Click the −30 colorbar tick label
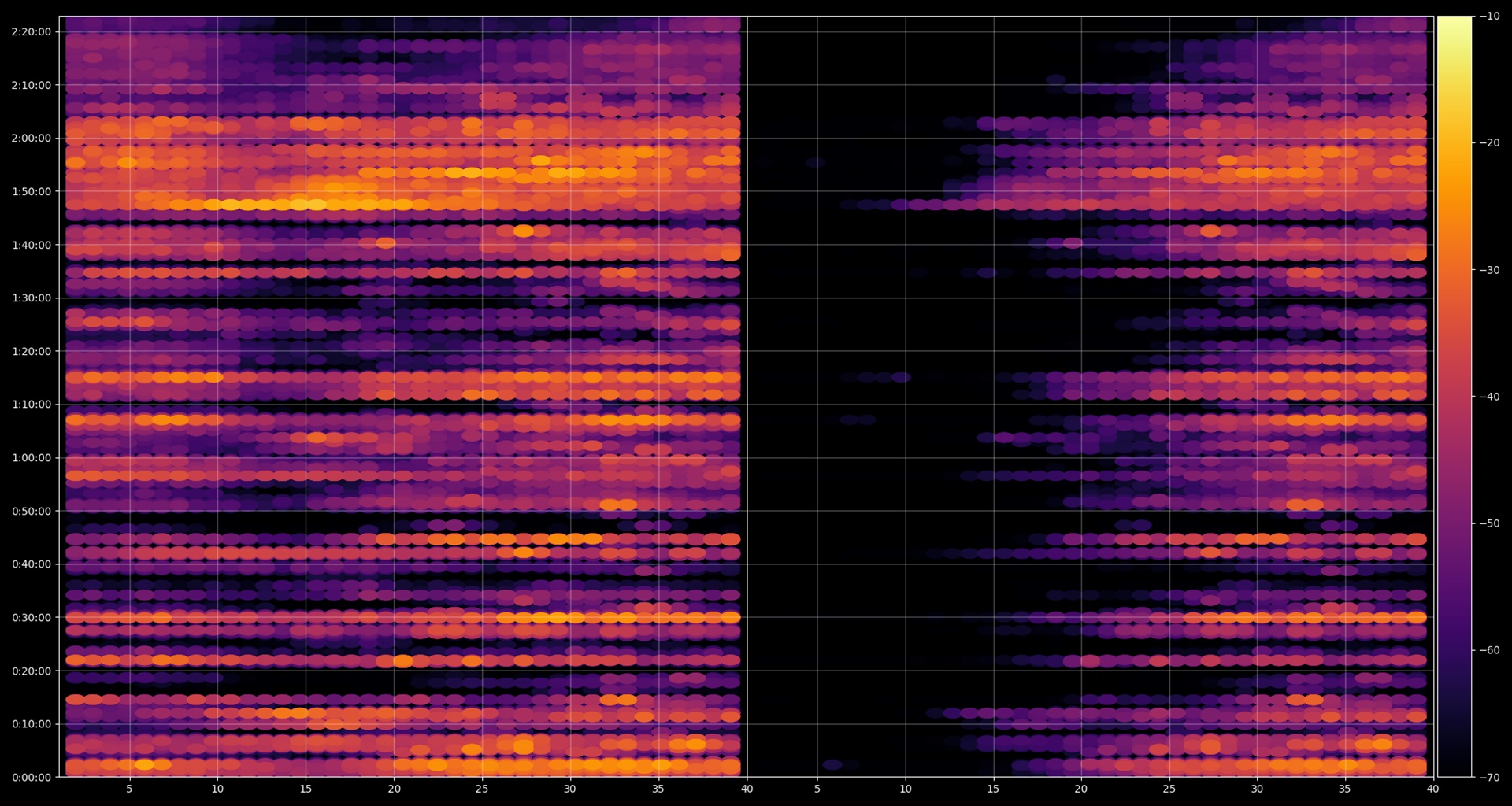Screen dimensions: 1512x806 pos(1489,270)
